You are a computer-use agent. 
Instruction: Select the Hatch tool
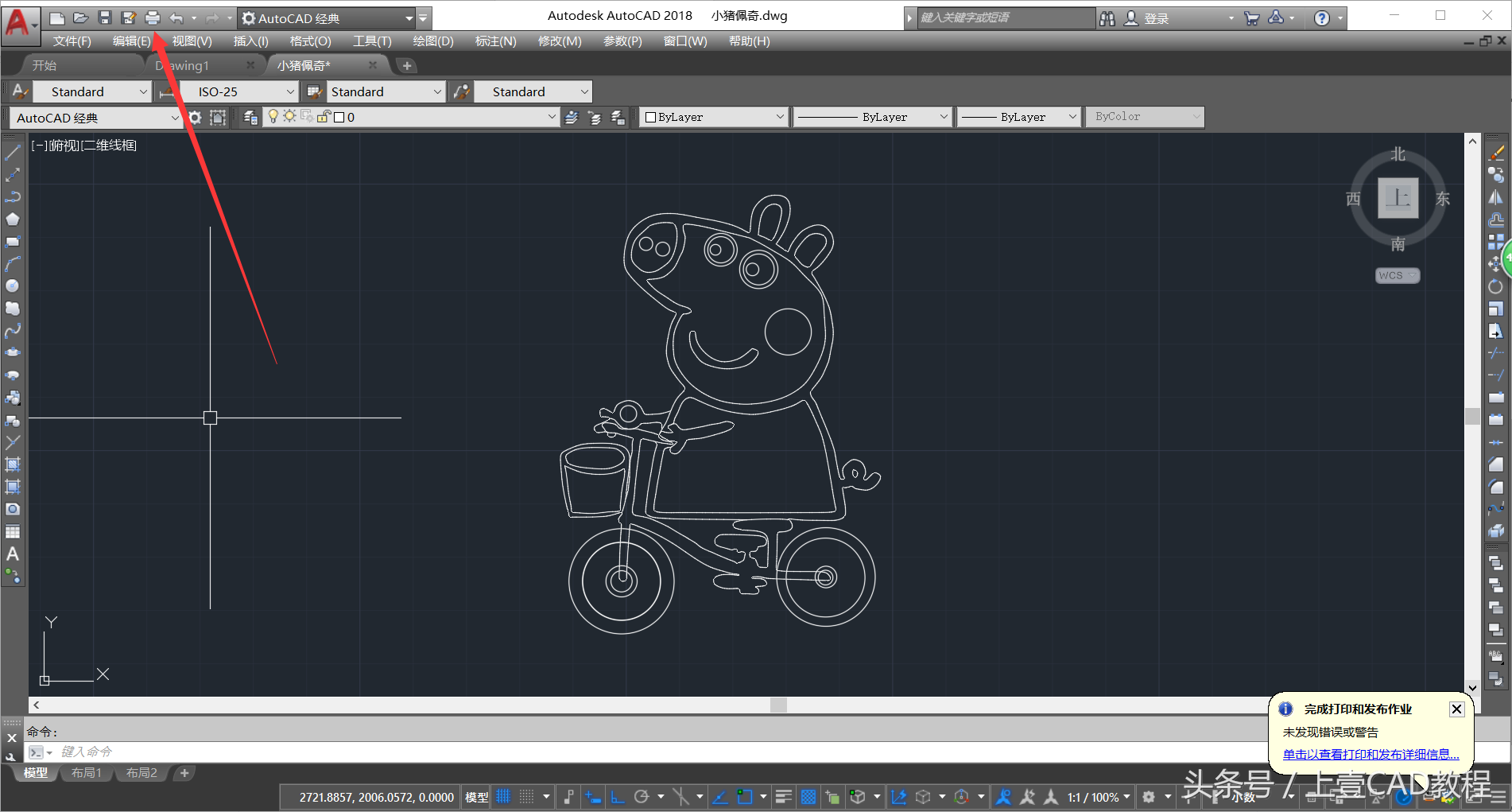(13, 464)
